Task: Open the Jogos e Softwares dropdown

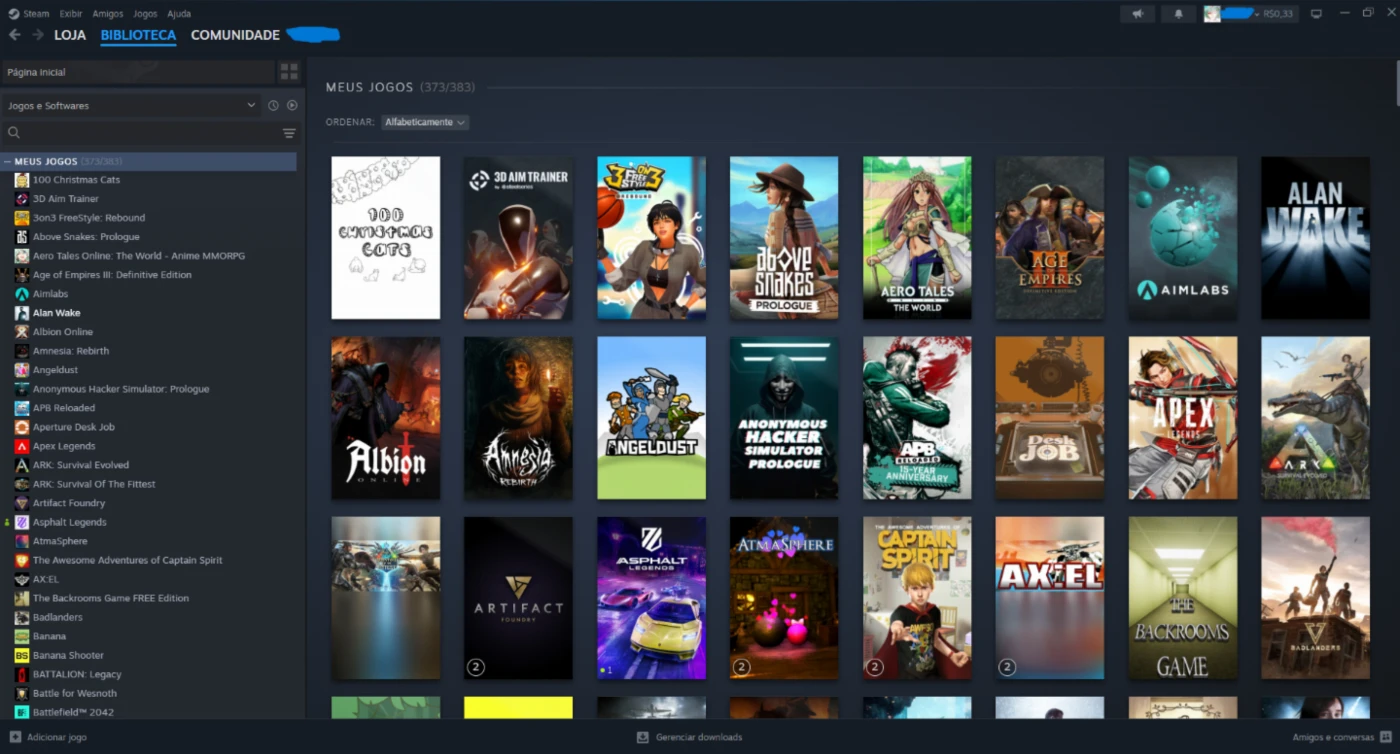Action: coord(131,105)
